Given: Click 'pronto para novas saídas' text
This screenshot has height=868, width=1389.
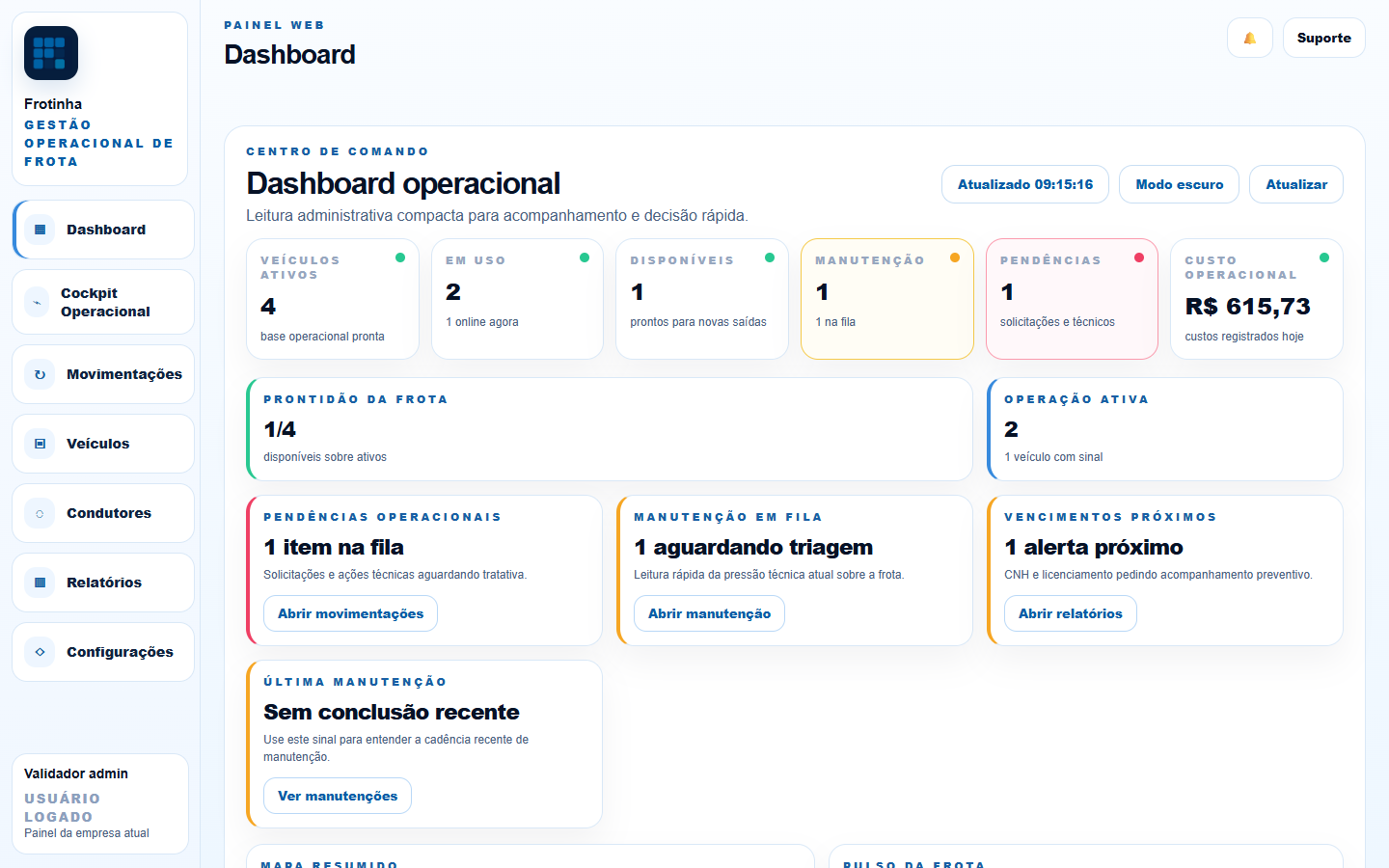Looking at the screenshot, I should click(698, 322).
